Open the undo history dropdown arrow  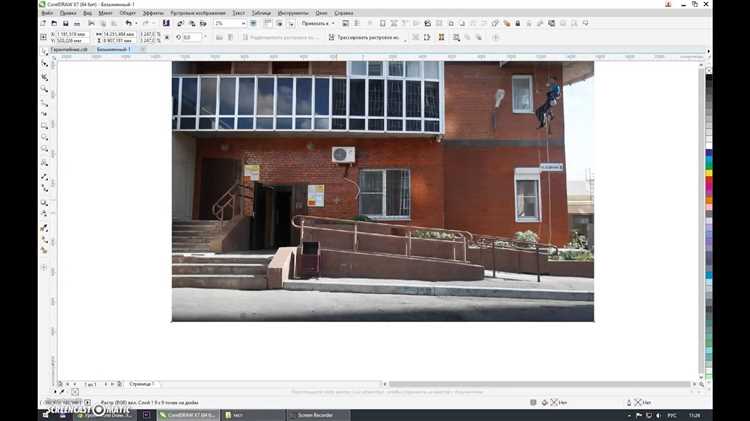[x=136, y=23]
